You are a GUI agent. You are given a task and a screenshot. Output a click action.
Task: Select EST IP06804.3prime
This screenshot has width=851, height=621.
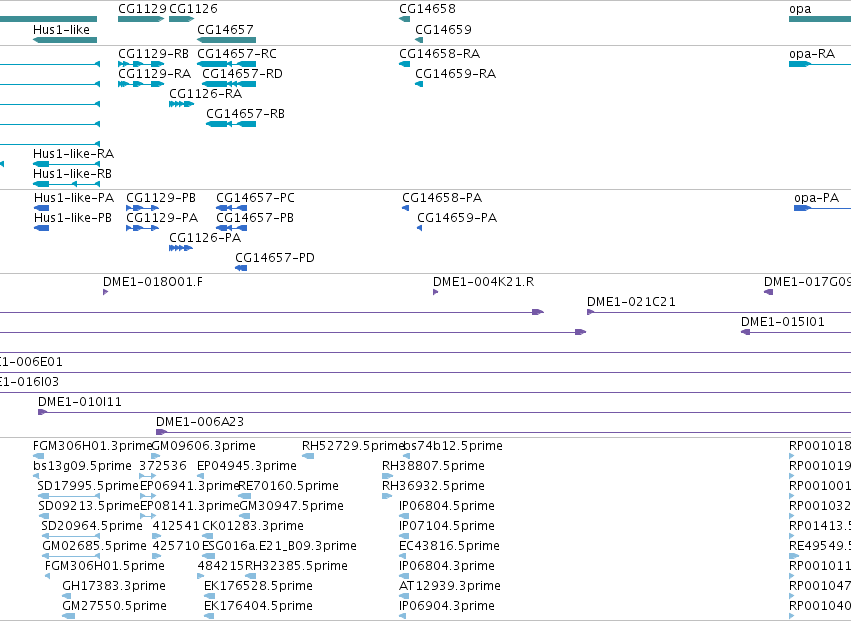pos(447,567)
